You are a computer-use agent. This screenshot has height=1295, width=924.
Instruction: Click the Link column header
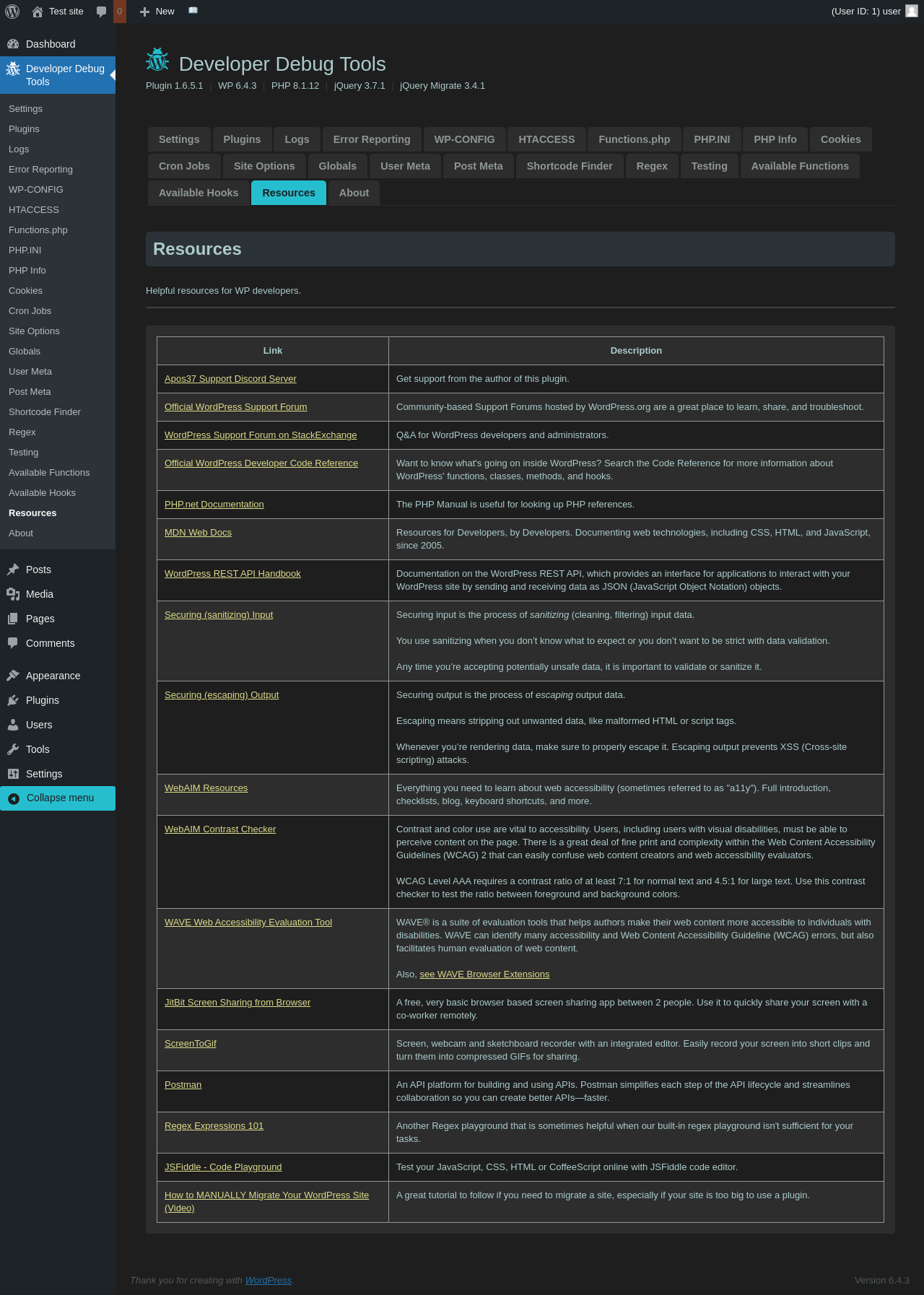[x=273, y=351]
